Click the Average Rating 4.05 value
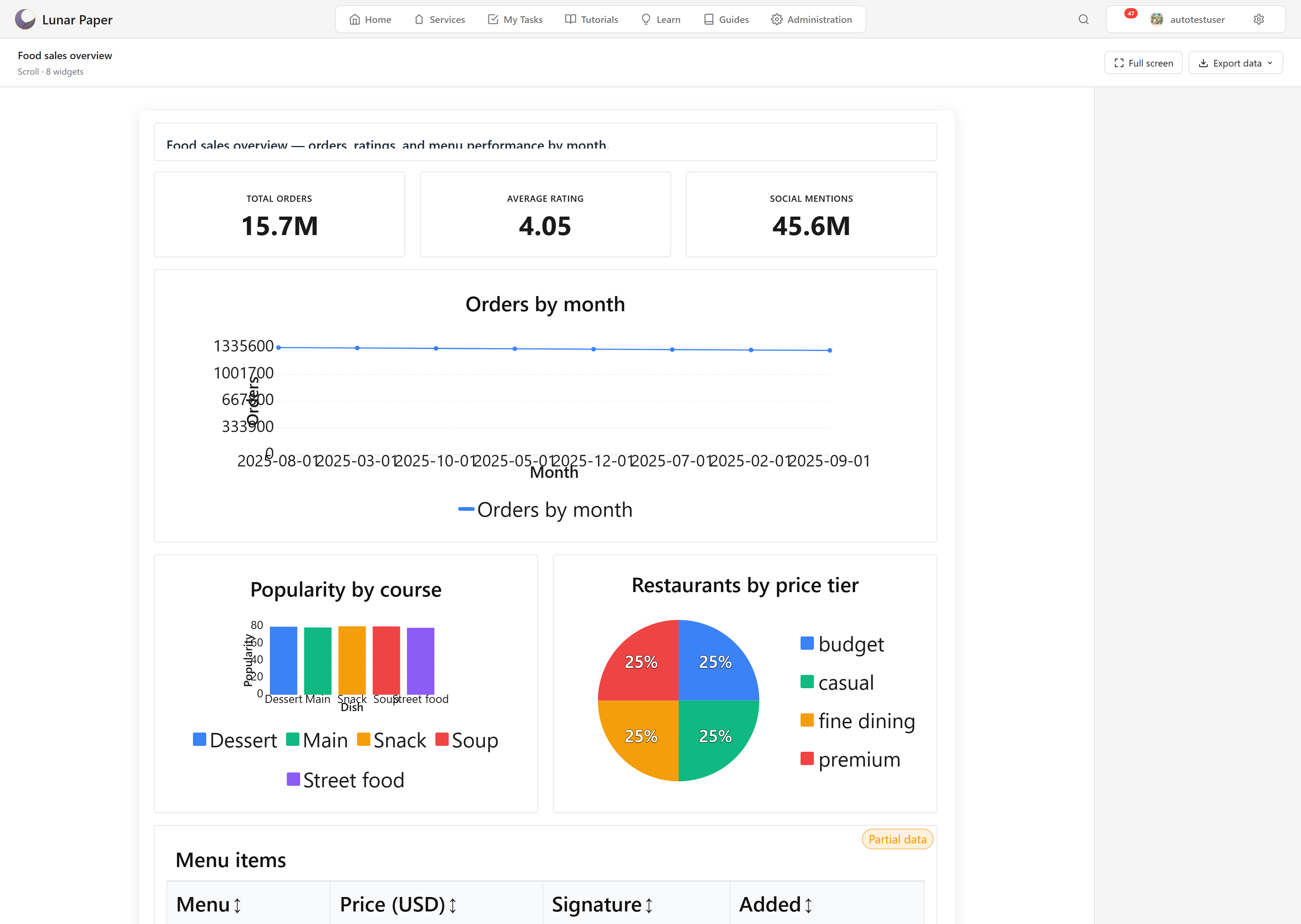This screenshot has width=1301, height=924. (x=545, y=227)
